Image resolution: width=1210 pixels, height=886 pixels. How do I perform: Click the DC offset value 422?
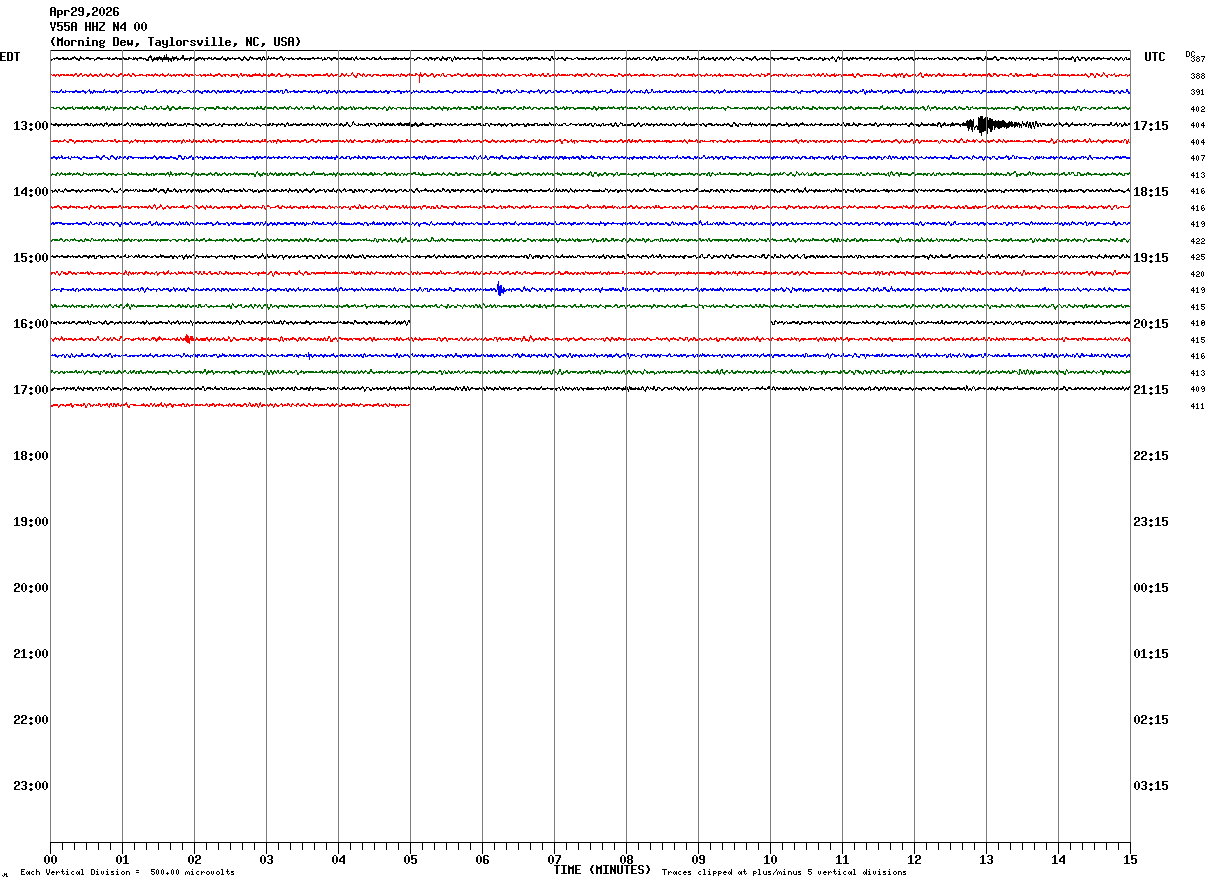(x=1198, y=241)
